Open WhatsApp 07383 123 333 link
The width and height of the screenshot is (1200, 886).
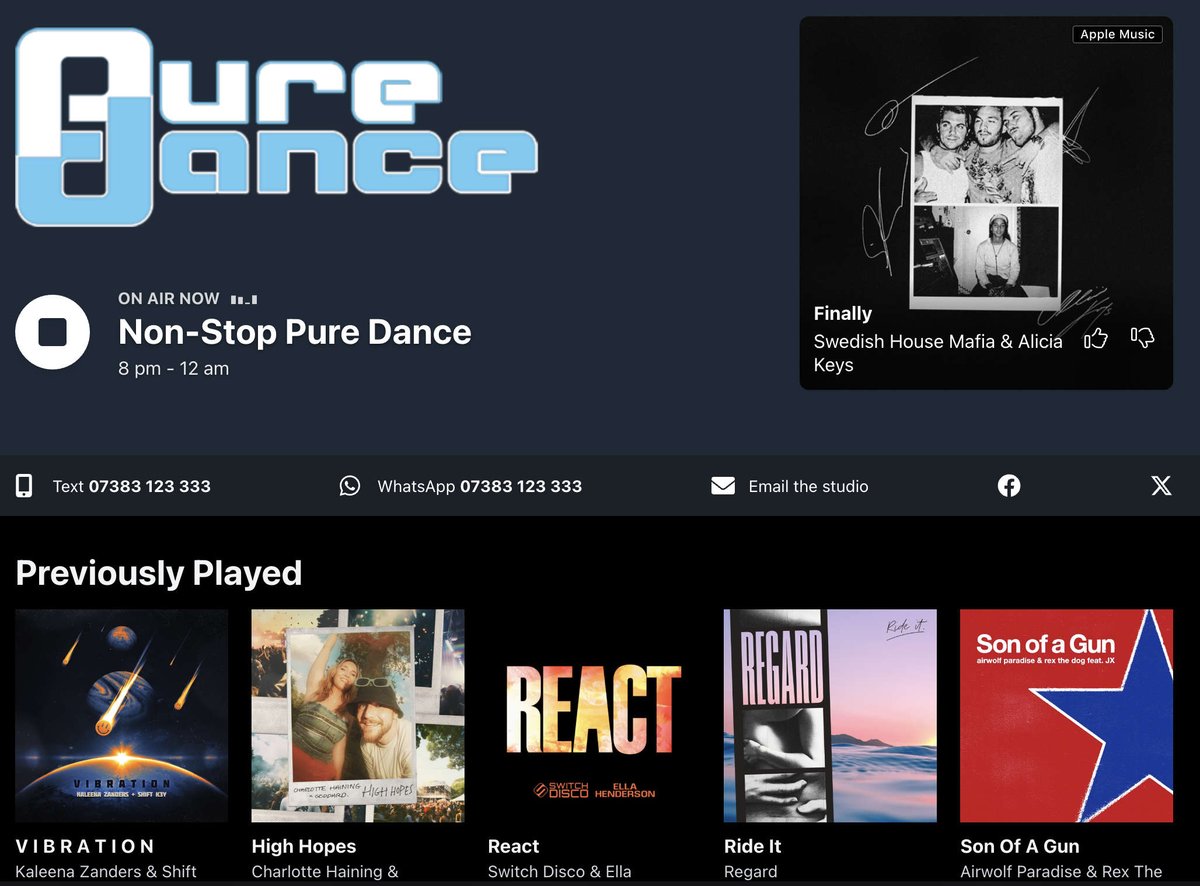click(x=480, y=487)
